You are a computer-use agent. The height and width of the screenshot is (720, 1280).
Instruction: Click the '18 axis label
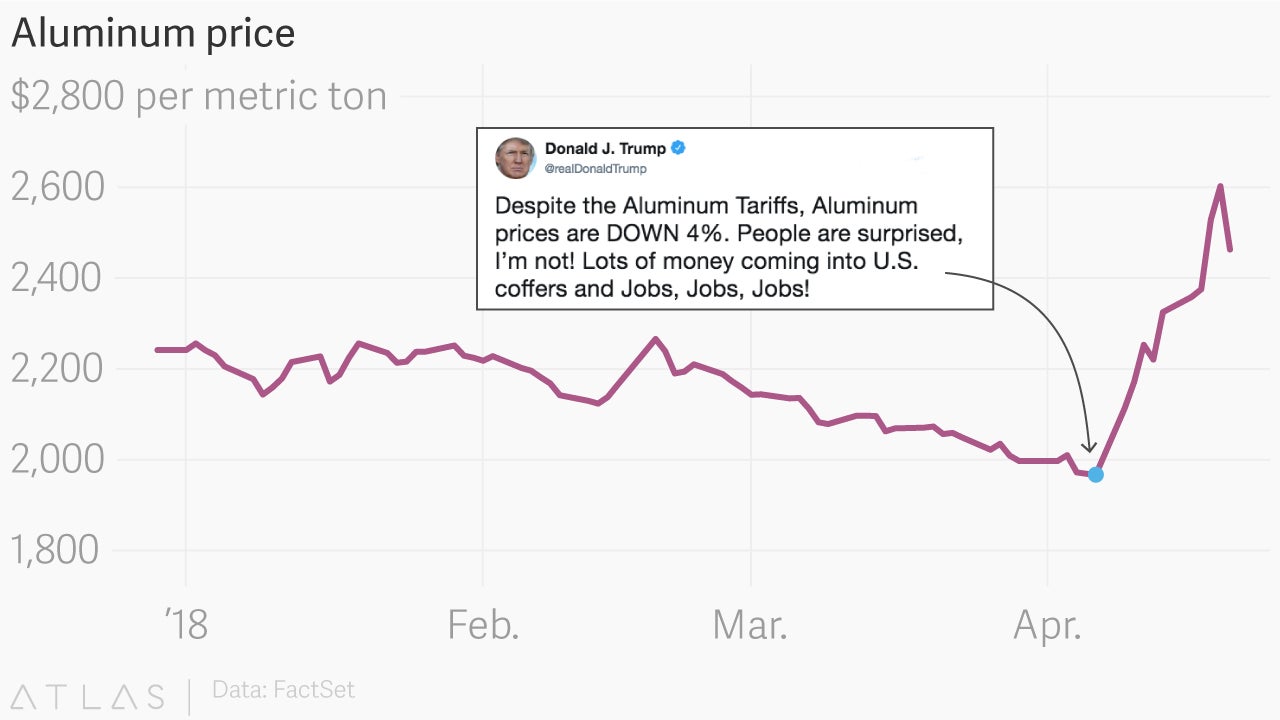pyautogui.click(x=186, y=625)
